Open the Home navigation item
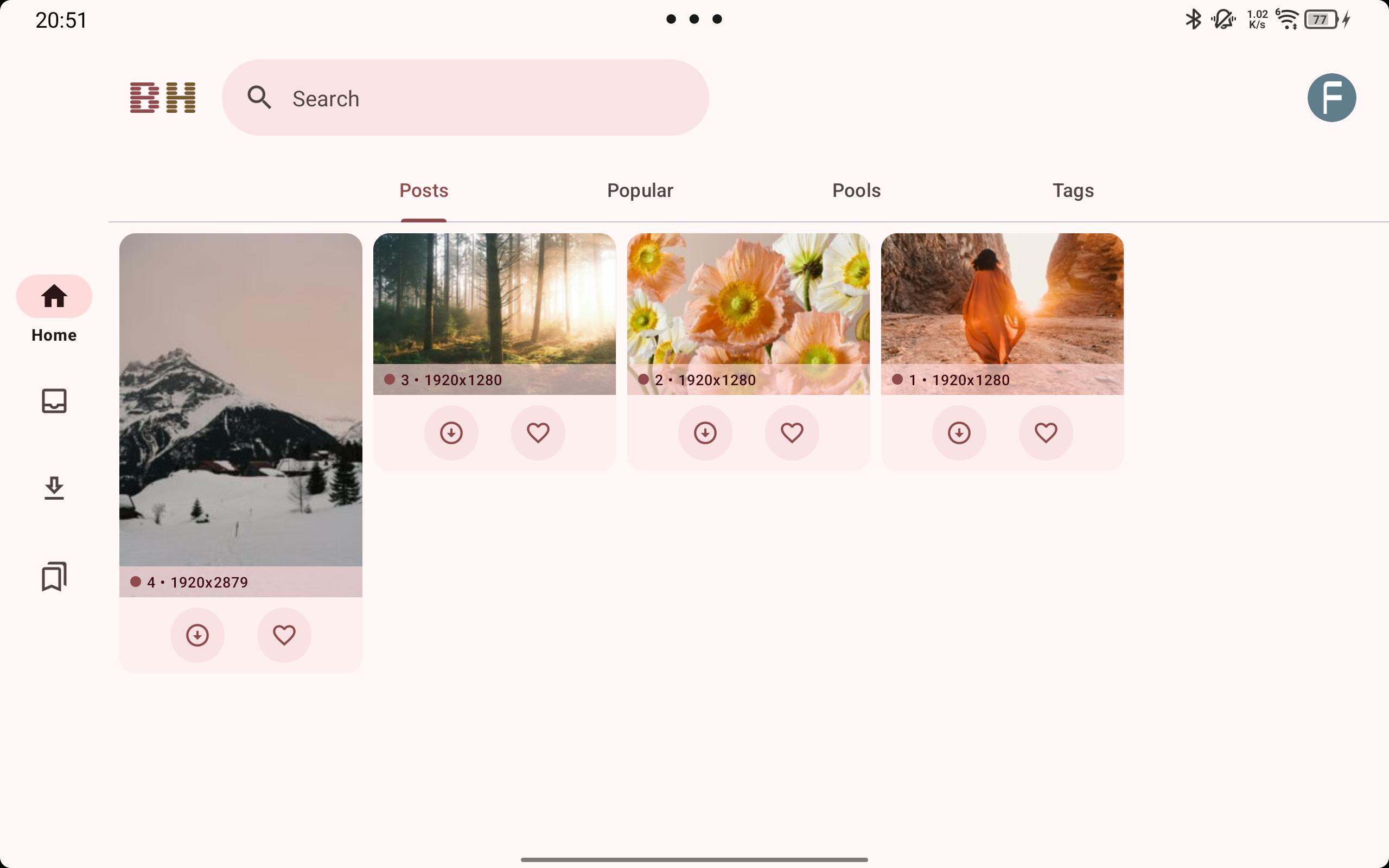This screenshot has width=1389, height=868. 54,309
